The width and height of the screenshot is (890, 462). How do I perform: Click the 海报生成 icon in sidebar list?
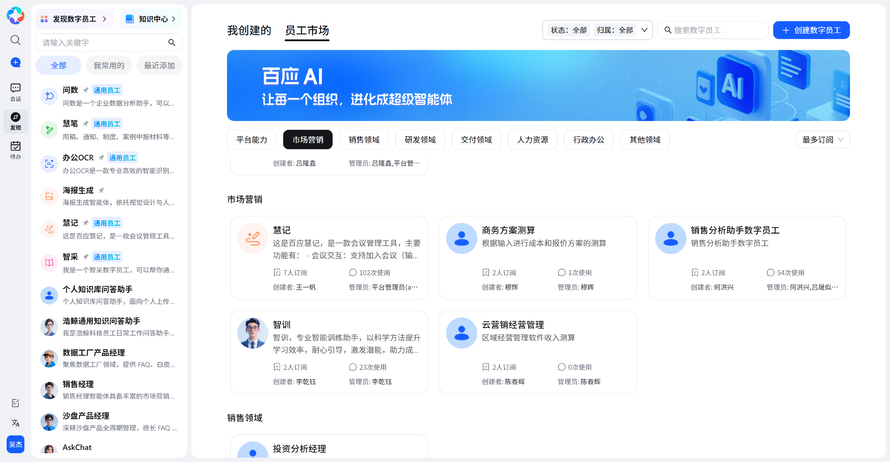point(48,197)
